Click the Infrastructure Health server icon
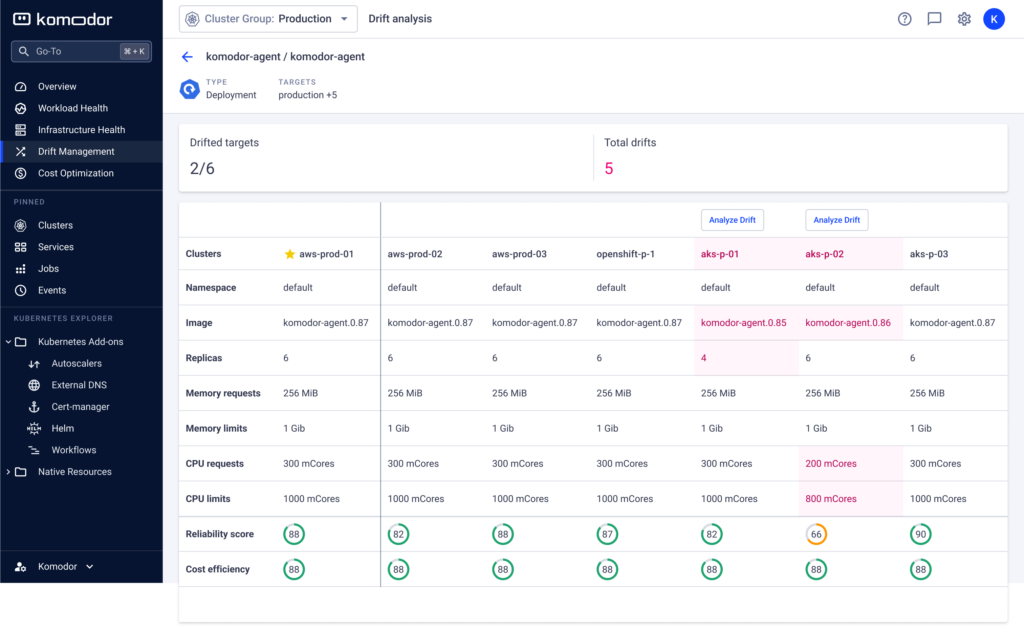Viewport: 1024px width, 633px height. (x=21, y=129)
